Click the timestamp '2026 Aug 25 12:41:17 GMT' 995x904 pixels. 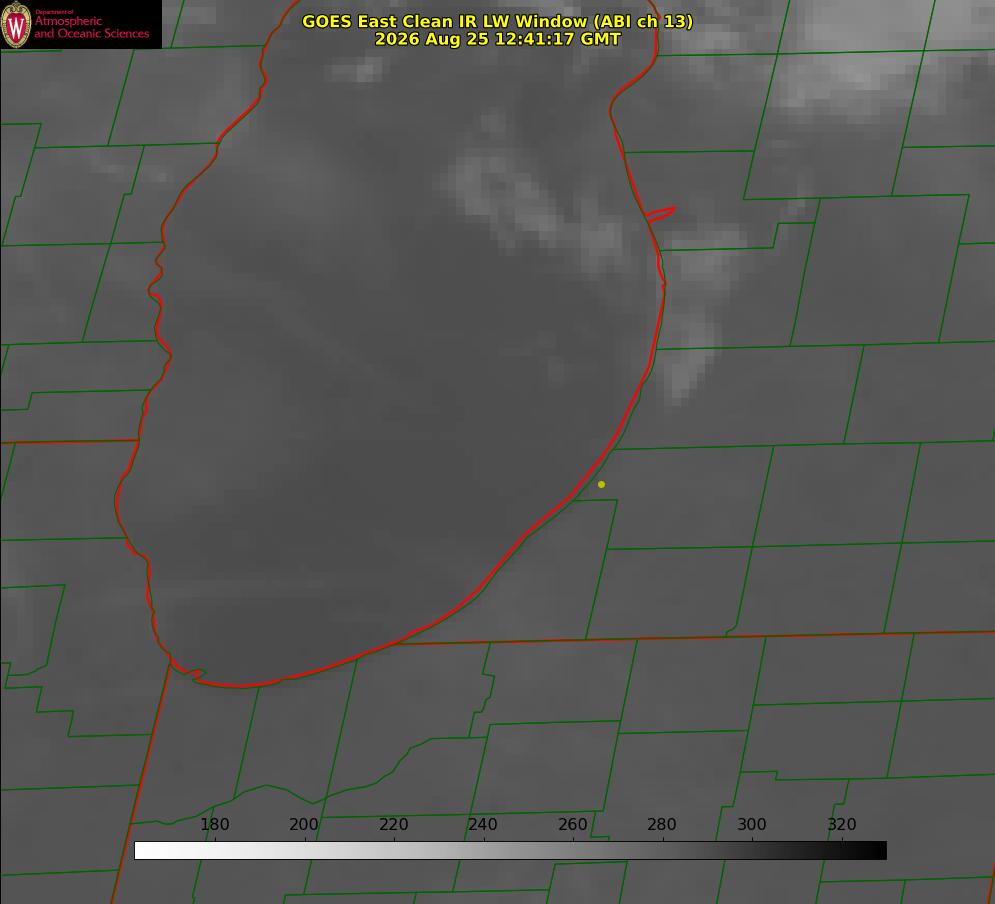click(497, 39)
